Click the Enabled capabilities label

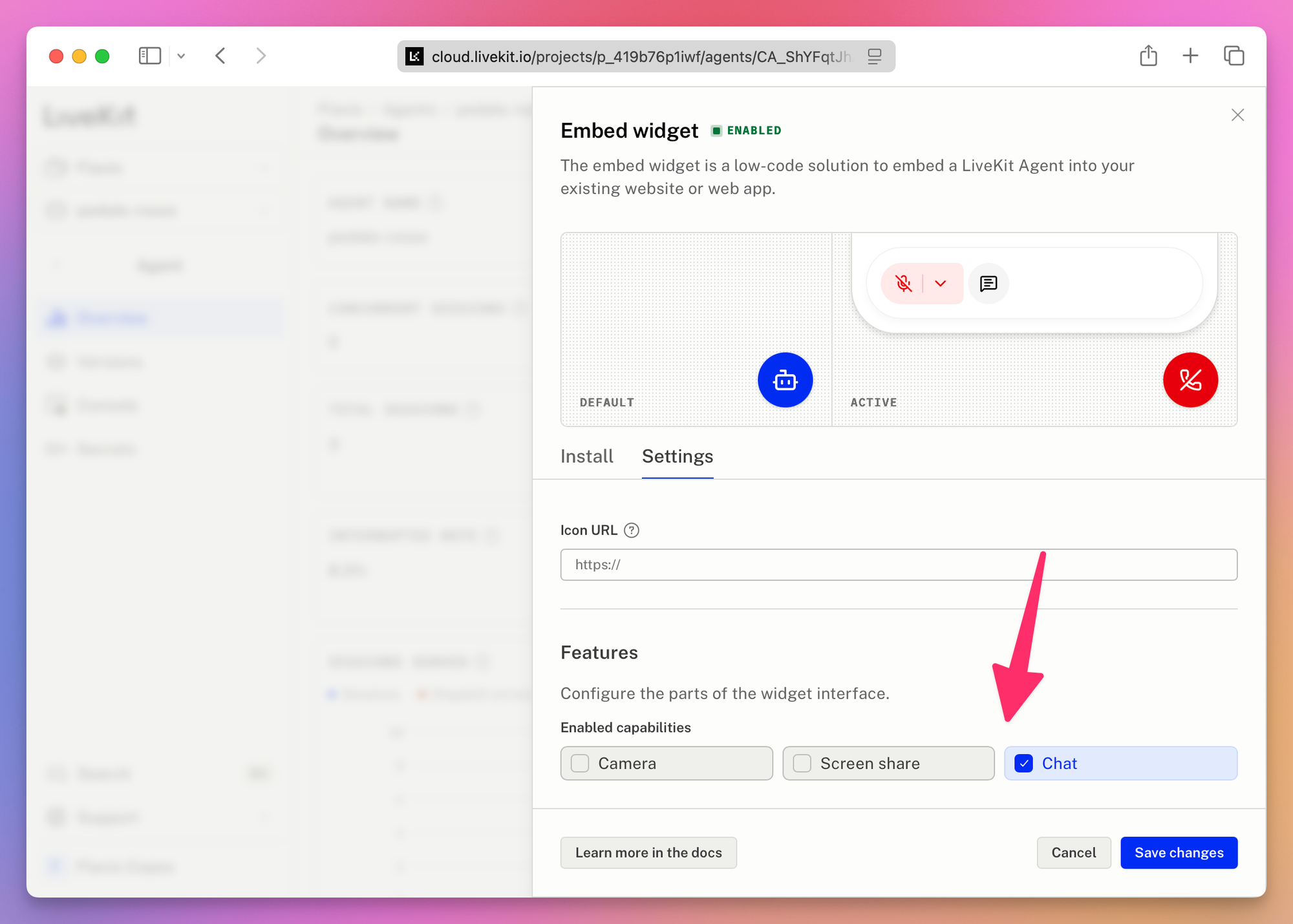(626, 728)
